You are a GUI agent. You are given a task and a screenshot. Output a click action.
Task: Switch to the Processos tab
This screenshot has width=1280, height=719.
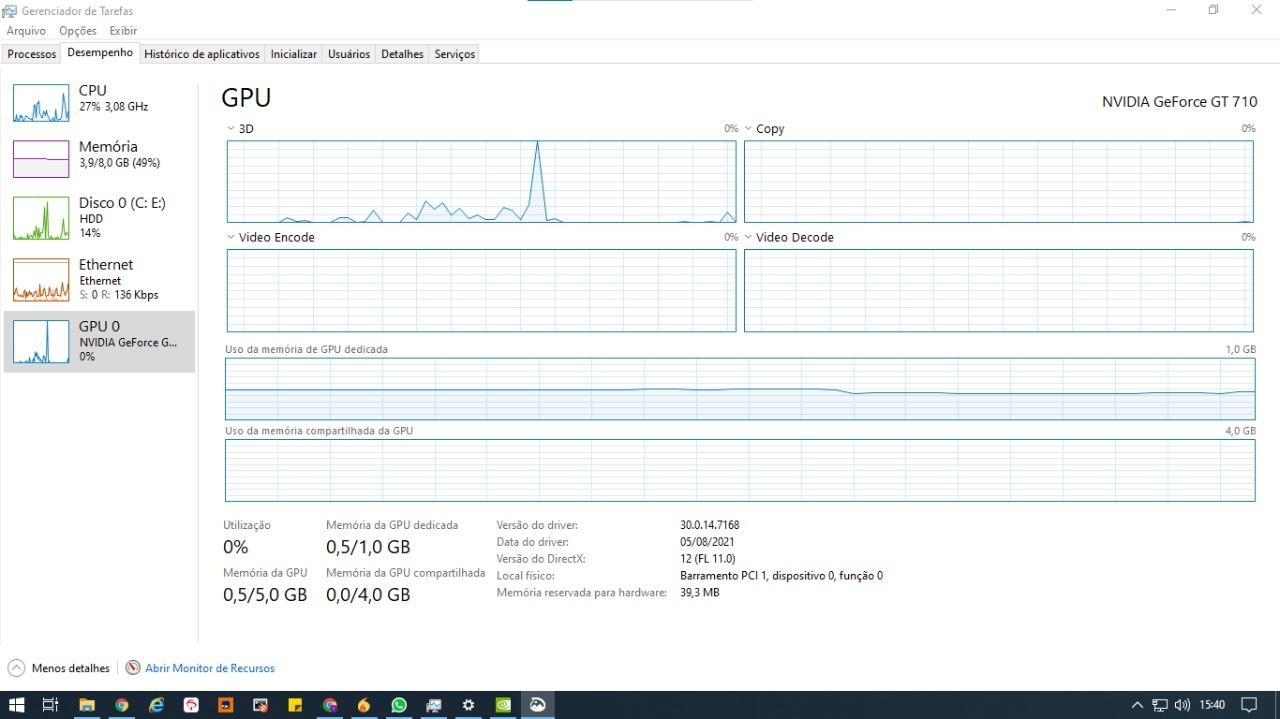[32, 54]
